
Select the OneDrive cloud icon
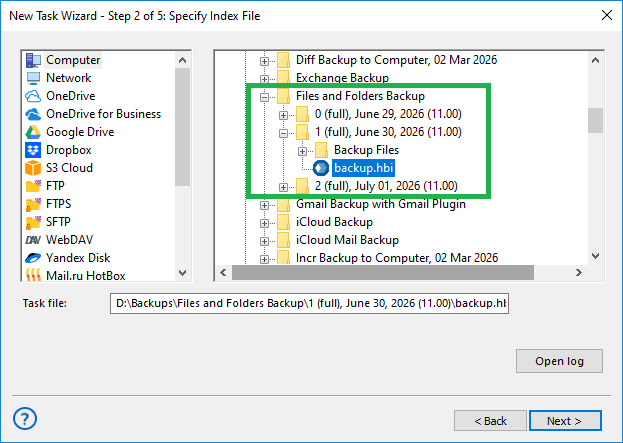click(33, 96)
